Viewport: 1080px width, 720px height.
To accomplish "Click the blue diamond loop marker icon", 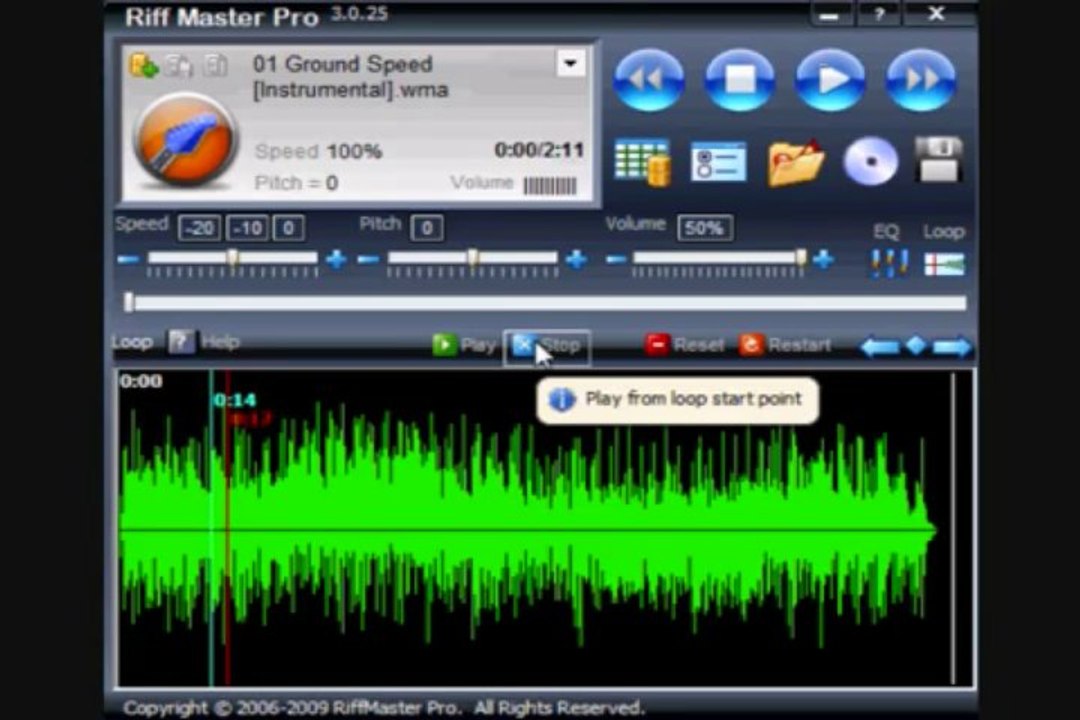I will 916,344.
